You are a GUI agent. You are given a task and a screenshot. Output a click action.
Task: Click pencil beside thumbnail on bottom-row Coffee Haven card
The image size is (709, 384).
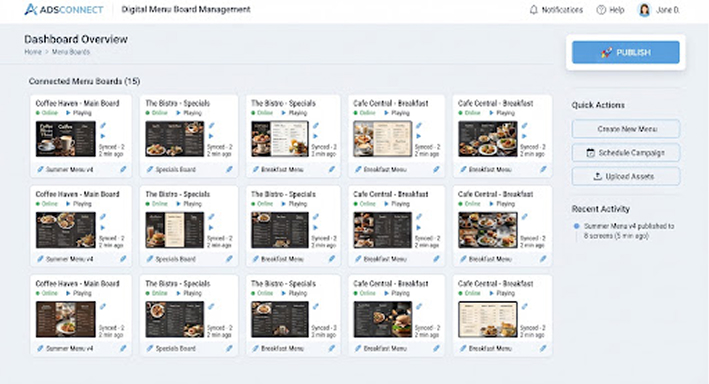tap(103, 307)
